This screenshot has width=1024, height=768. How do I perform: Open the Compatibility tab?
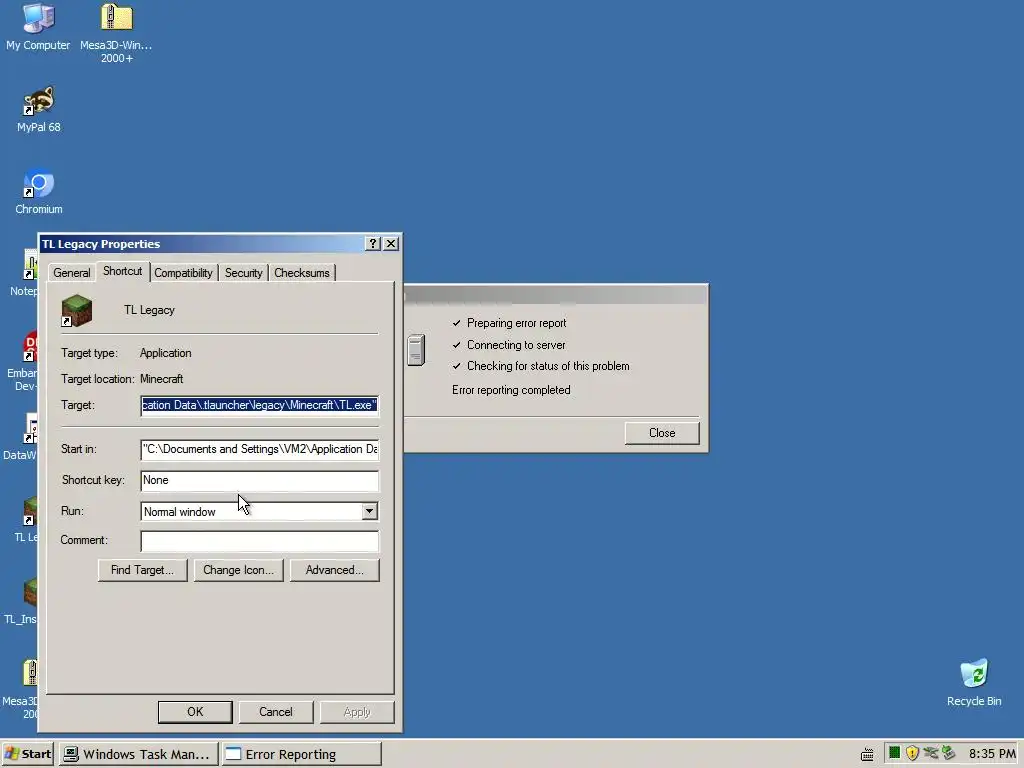(184, 273)
